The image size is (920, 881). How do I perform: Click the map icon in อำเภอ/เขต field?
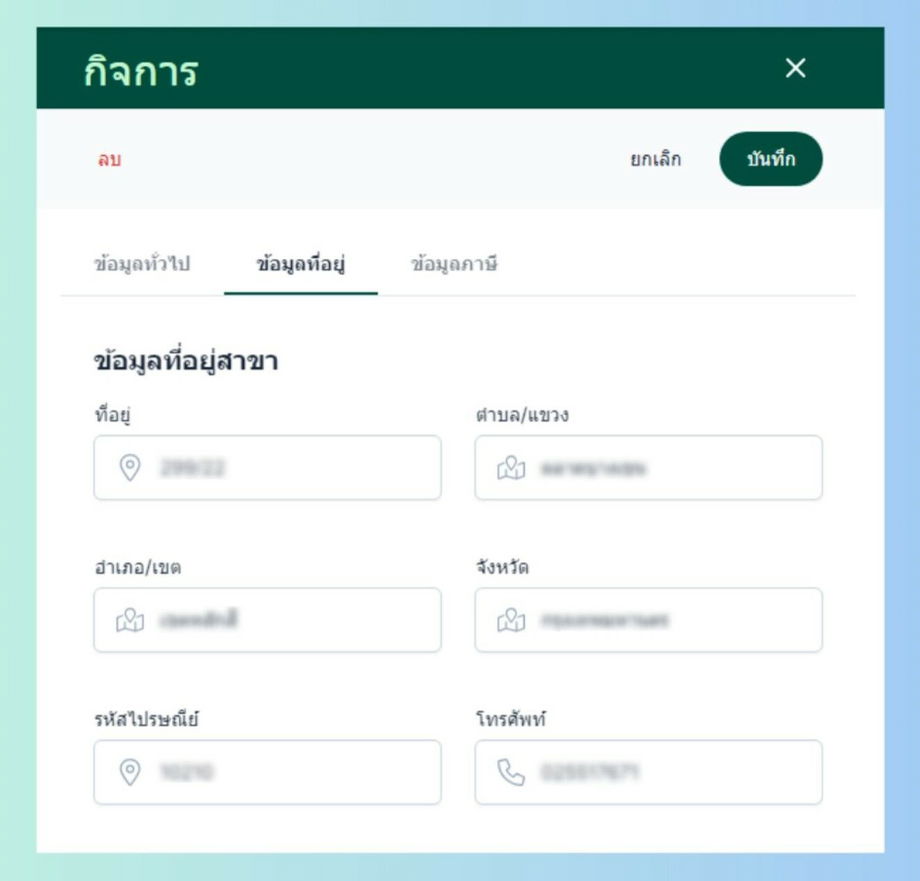point(130,620)
